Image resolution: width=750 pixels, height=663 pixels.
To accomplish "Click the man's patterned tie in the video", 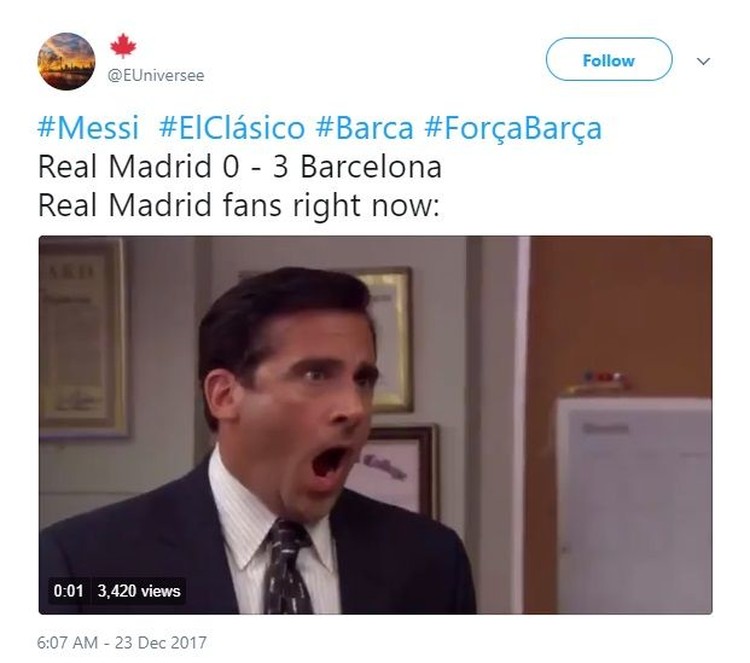I will 287,568.
